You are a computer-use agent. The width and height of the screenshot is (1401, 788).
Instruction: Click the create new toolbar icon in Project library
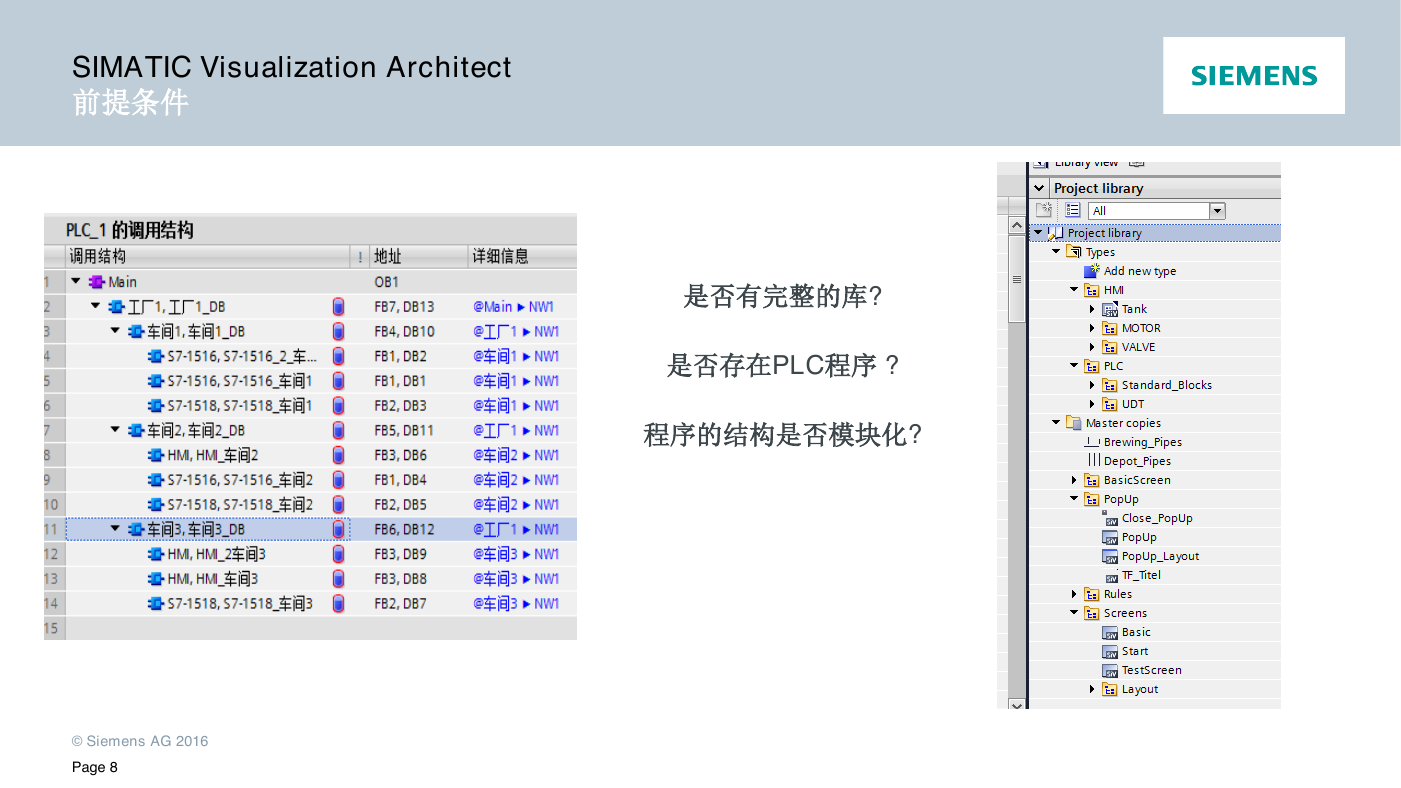tap(1044, 210)
